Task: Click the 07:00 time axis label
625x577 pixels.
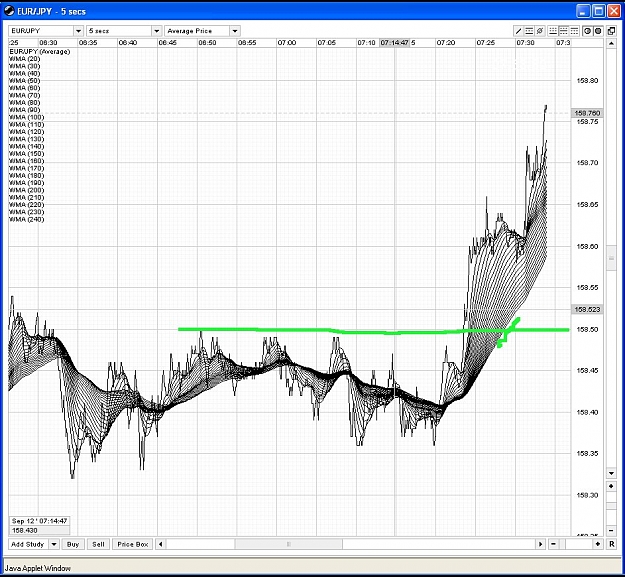Action: click(x=287, y=43)
